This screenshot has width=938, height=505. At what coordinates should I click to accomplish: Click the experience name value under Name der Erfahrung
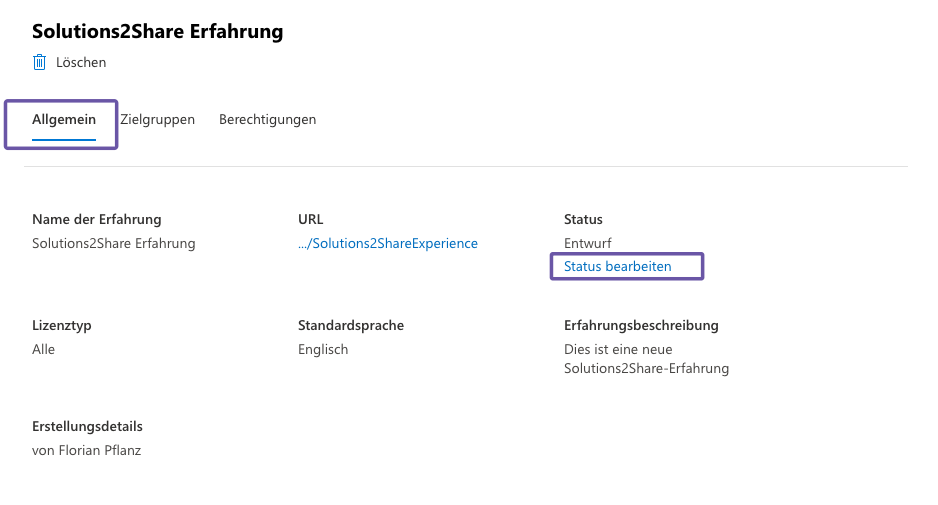tap(114, 244)
